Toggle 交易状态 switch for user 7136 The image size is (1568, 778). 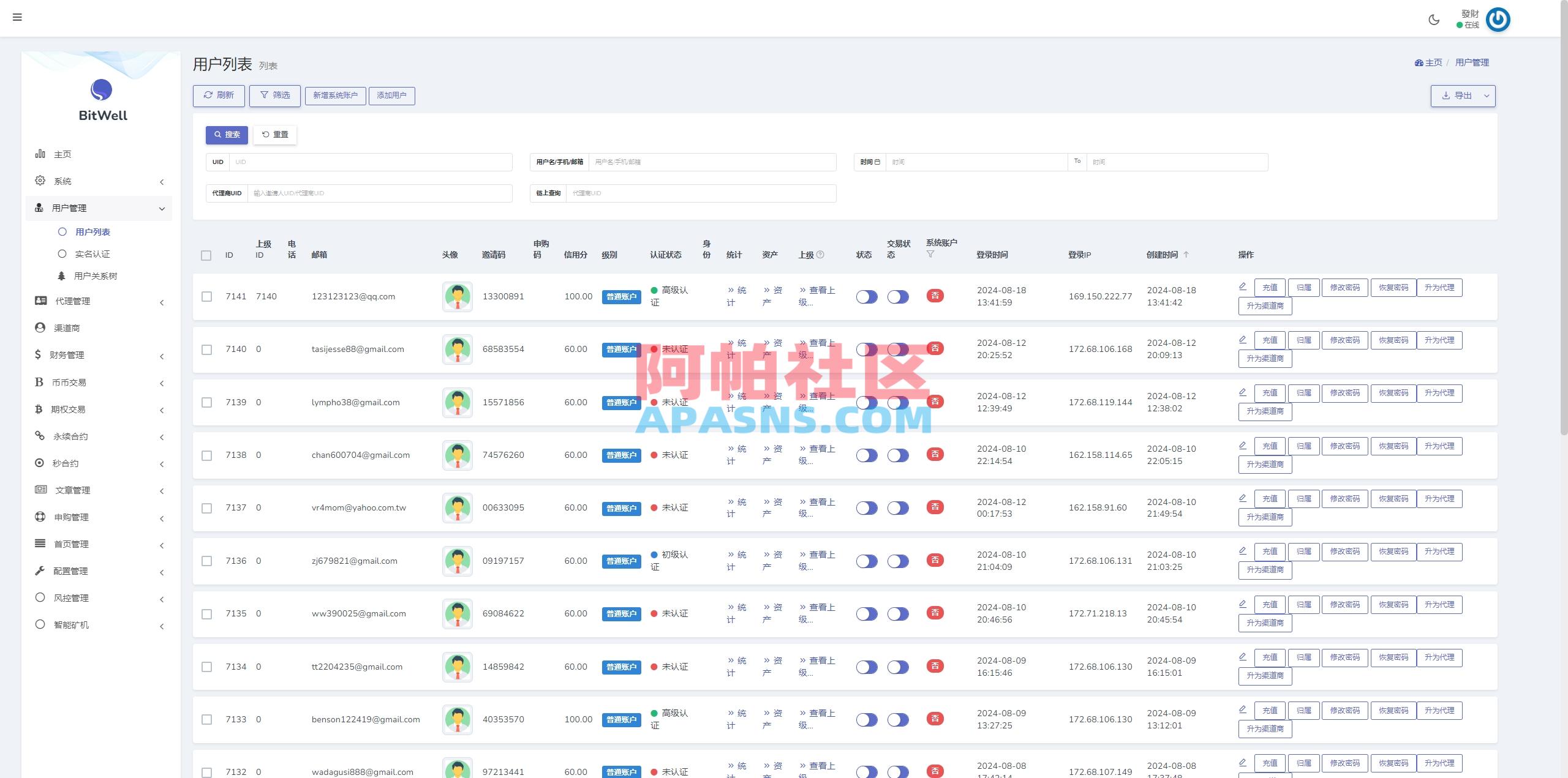tap(898, 561)
